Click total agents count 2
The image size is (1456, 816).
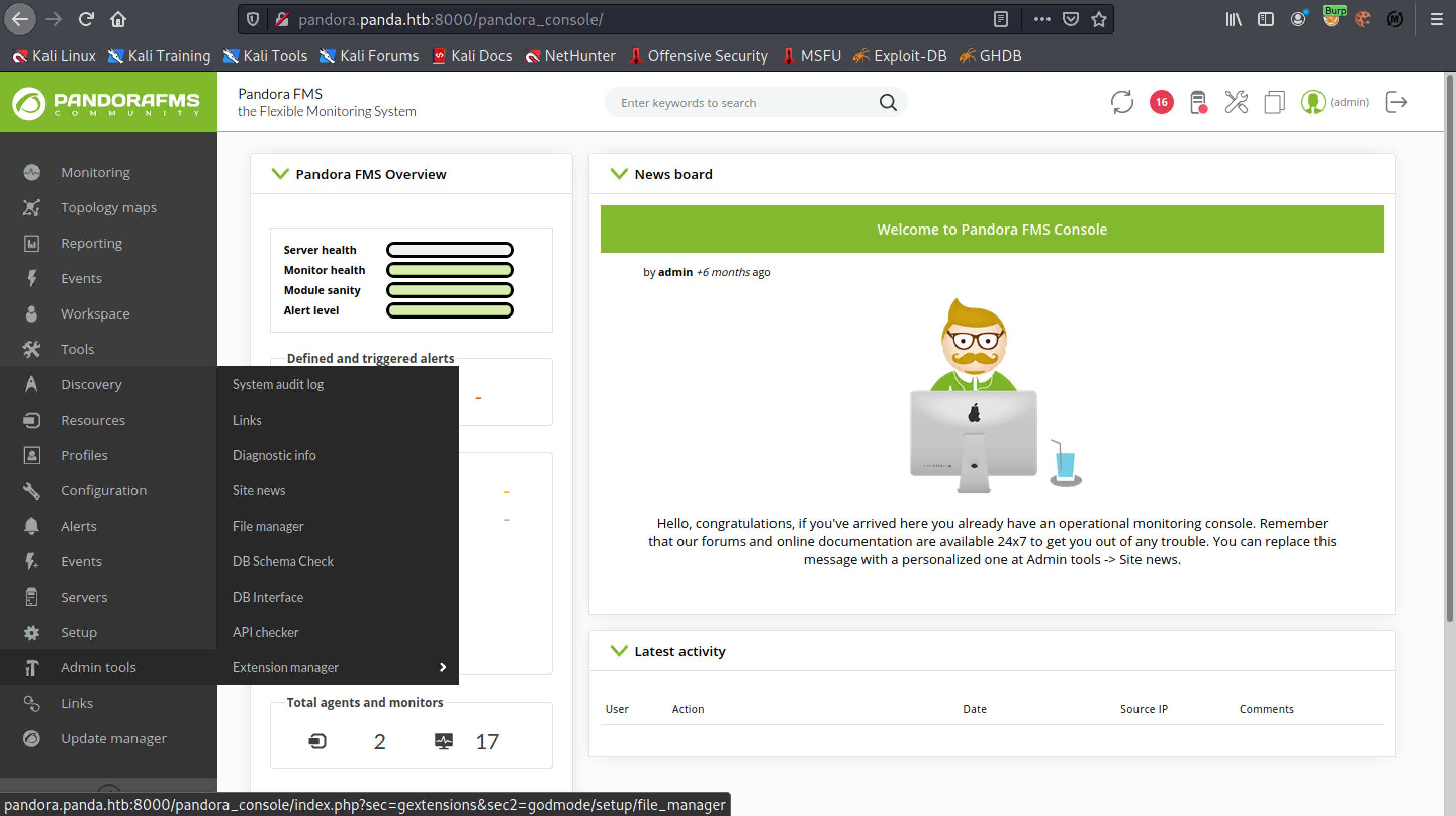pos(379,741)
